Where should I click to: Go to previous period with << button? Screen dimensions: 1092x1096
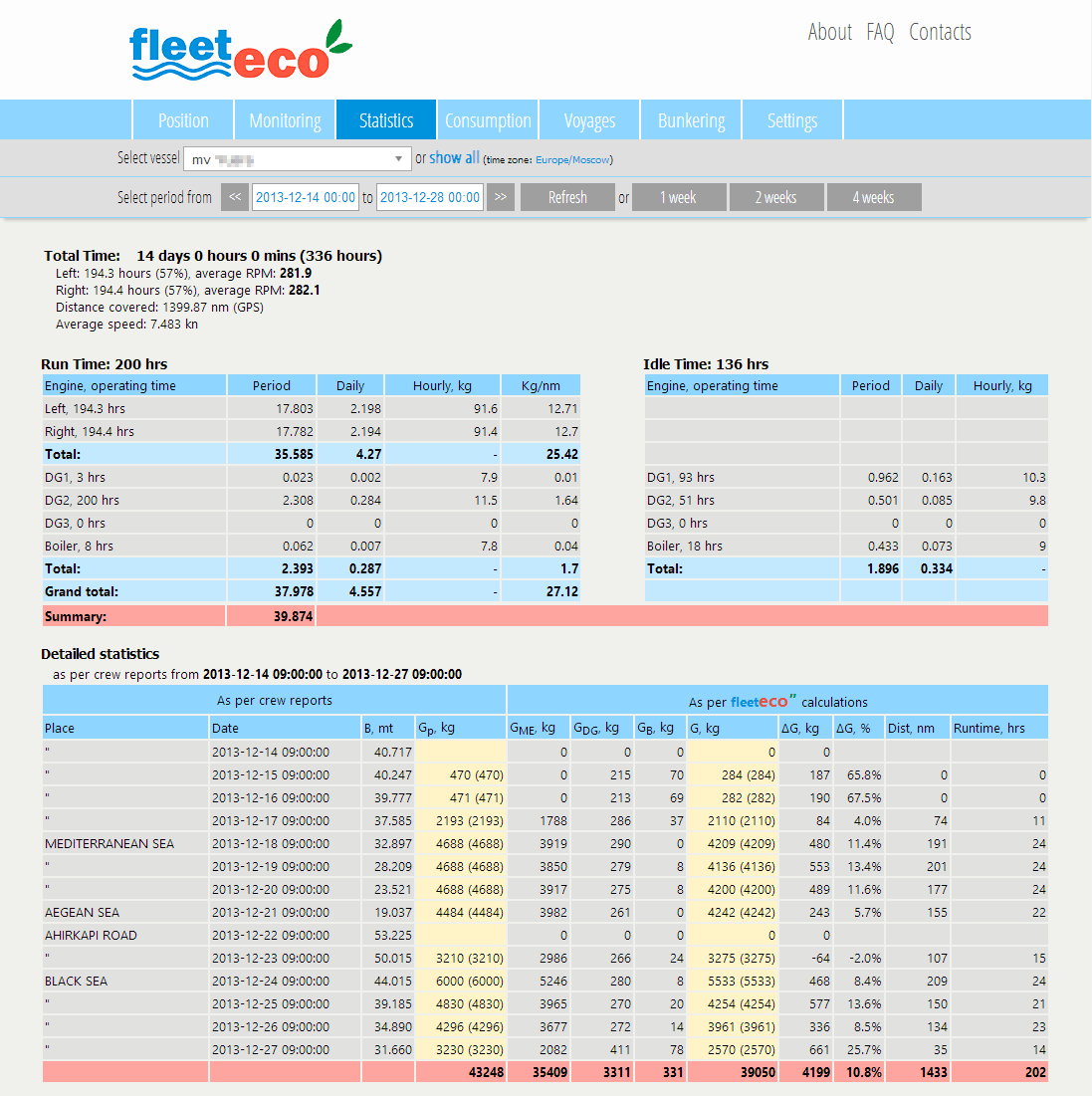[x=235, y=197]
